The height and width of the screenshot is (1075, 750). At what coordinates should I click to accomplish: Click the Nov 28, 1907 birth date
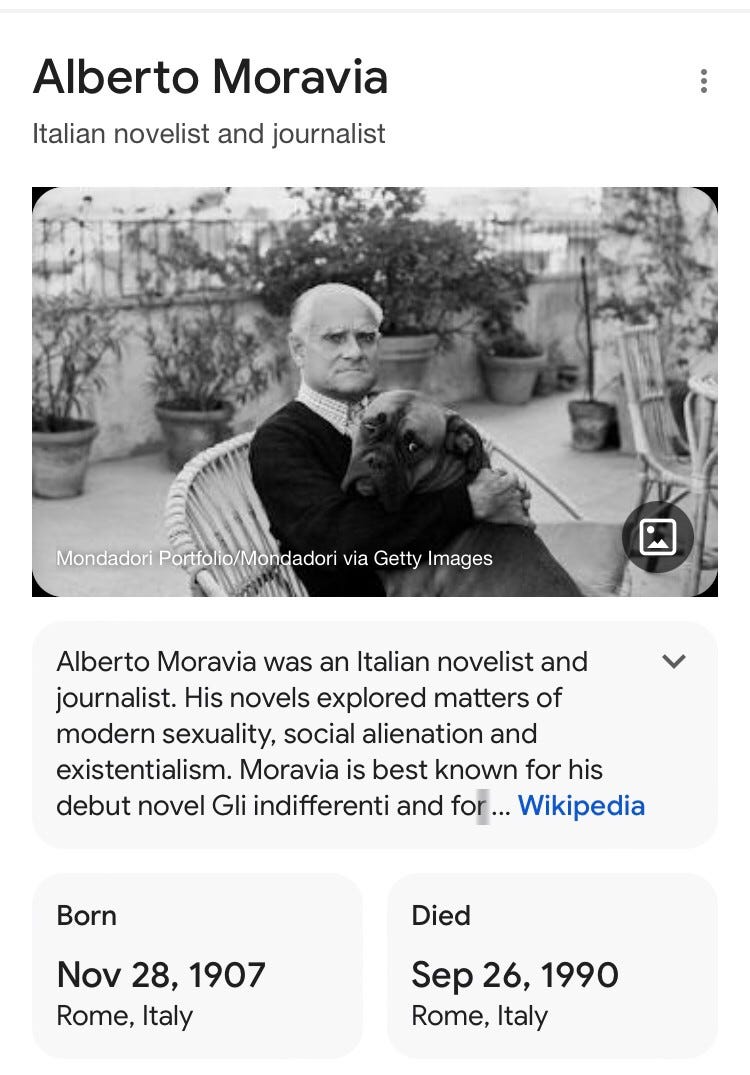pos(161,974)
